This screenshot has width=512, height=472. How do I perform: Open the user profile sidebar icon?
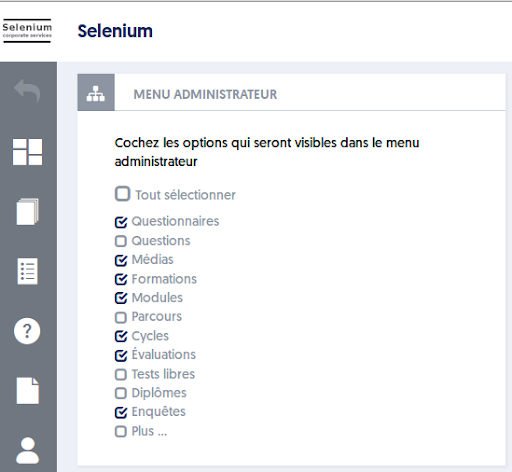click(27, 450)
